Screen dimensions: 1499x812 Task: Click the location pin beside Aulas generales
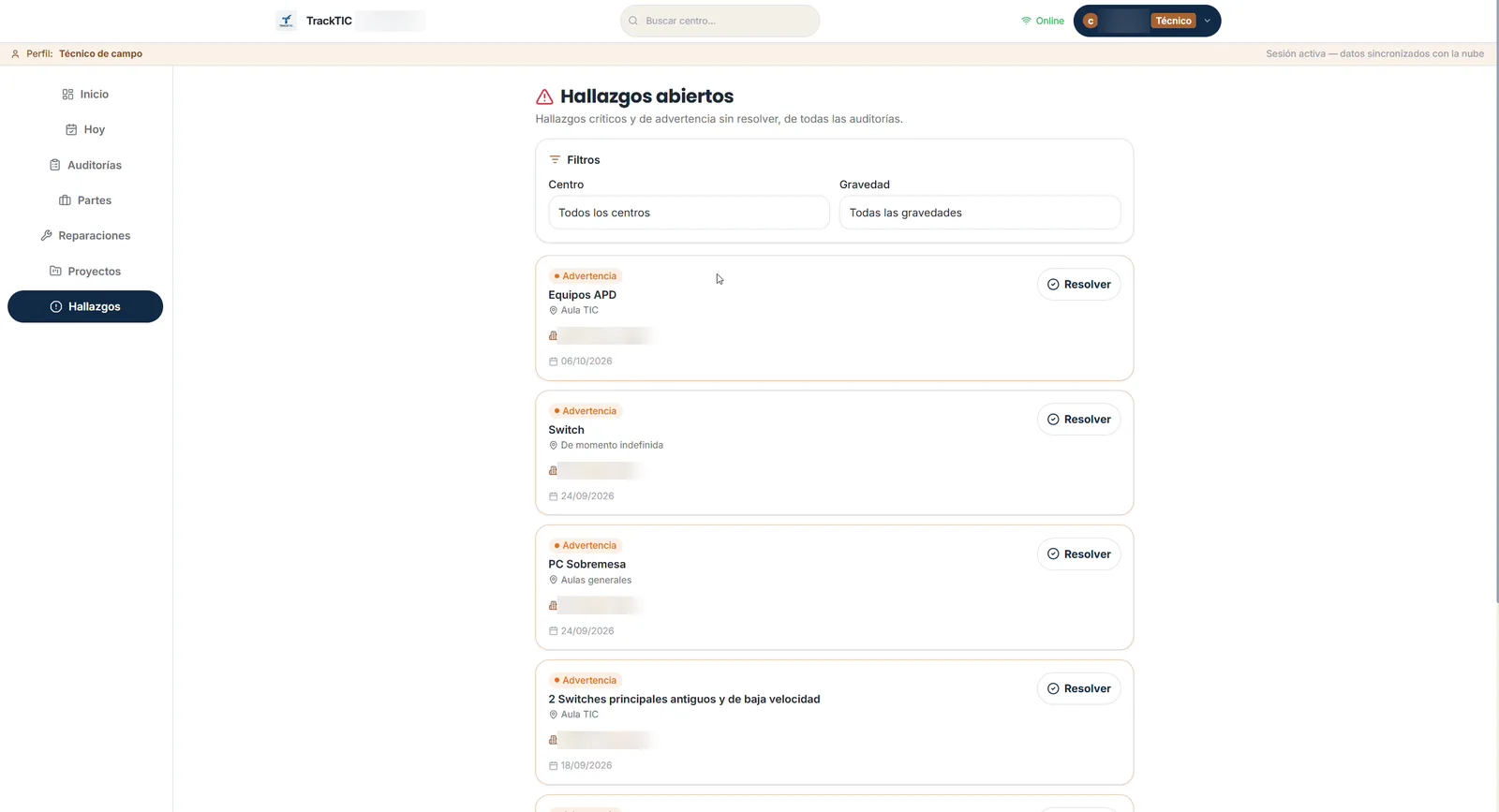(x=553, y=580)
